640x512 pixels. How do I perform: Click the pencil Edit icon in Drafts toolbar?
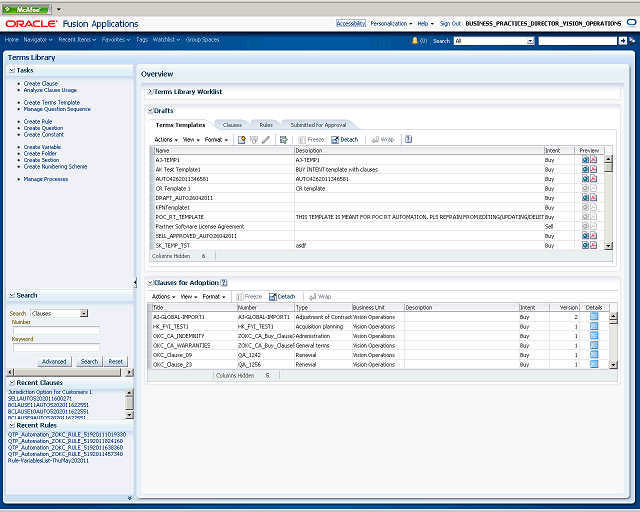click(x=266, y=140)
